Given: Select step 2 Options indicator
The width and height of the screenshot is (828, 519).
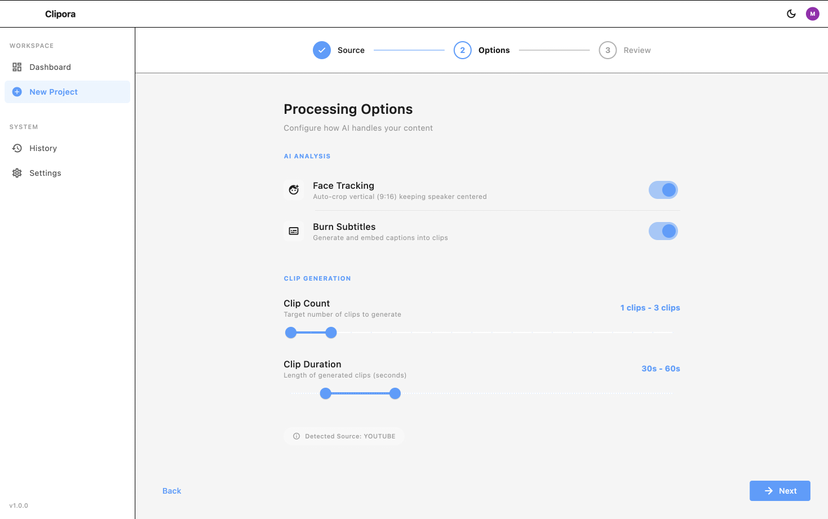Looking at the screenshot, I should tap(462, 50).
